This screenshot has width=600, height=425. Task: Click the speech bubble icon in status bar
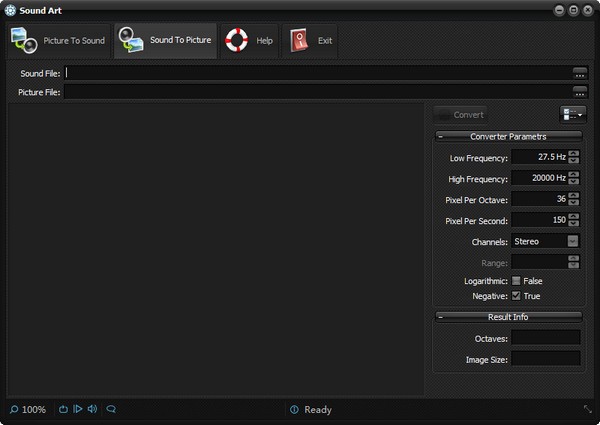tap(111, 409)
